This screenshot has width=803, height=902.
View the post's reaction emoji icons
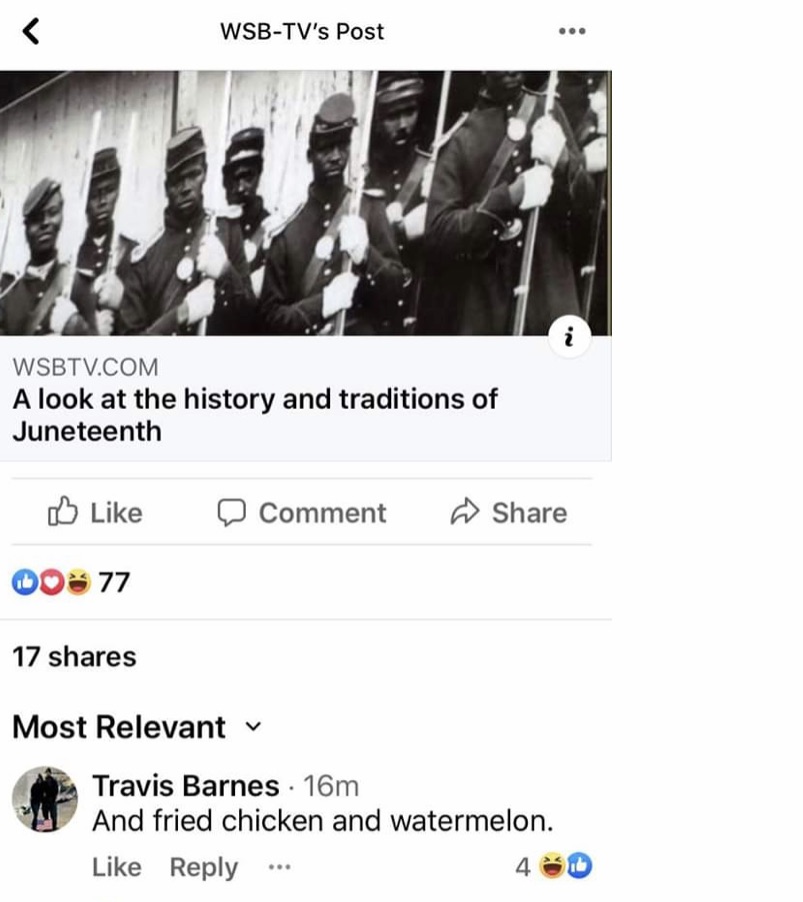pyautogui.click(x=51, y=582)
